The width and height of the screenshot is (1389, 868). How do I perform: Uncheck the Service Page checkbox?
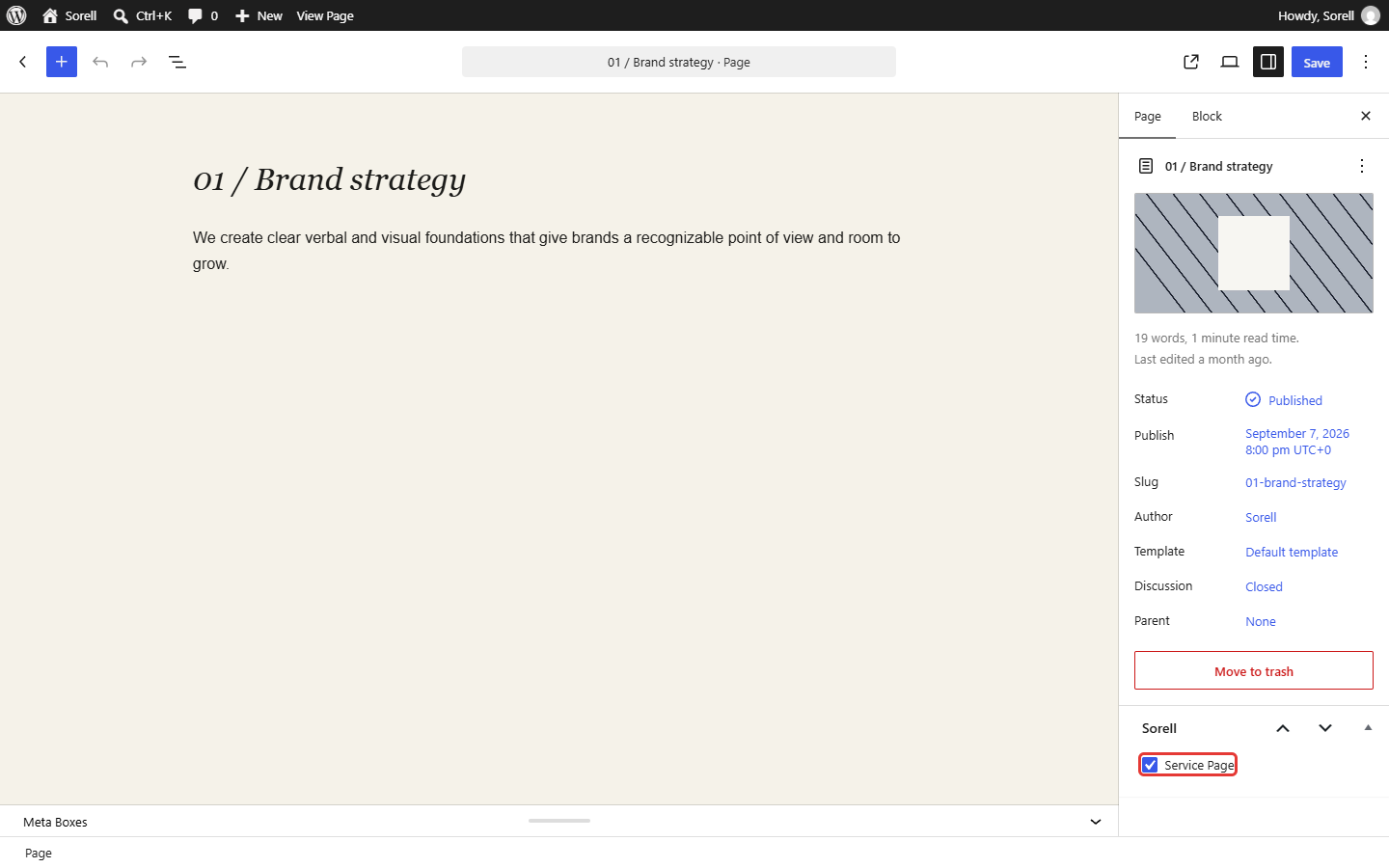[1150, 765]
